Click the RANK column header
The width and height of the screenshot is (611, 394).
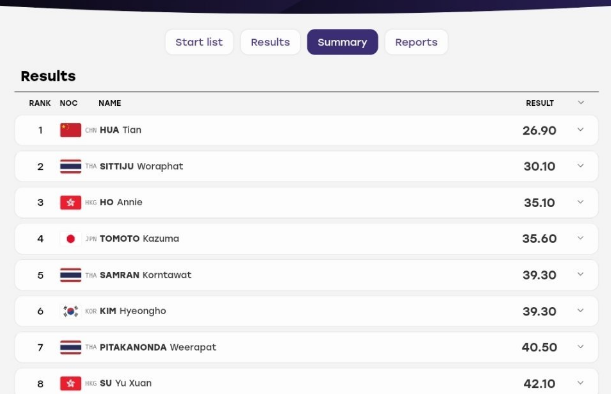(40, 103)
